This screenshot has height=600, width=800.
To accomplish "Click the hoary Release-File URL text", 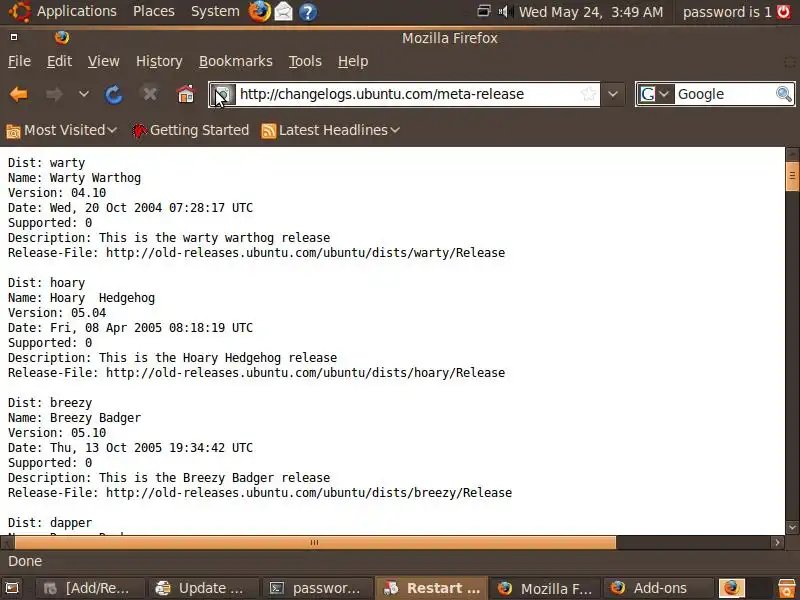I will 305,373.
